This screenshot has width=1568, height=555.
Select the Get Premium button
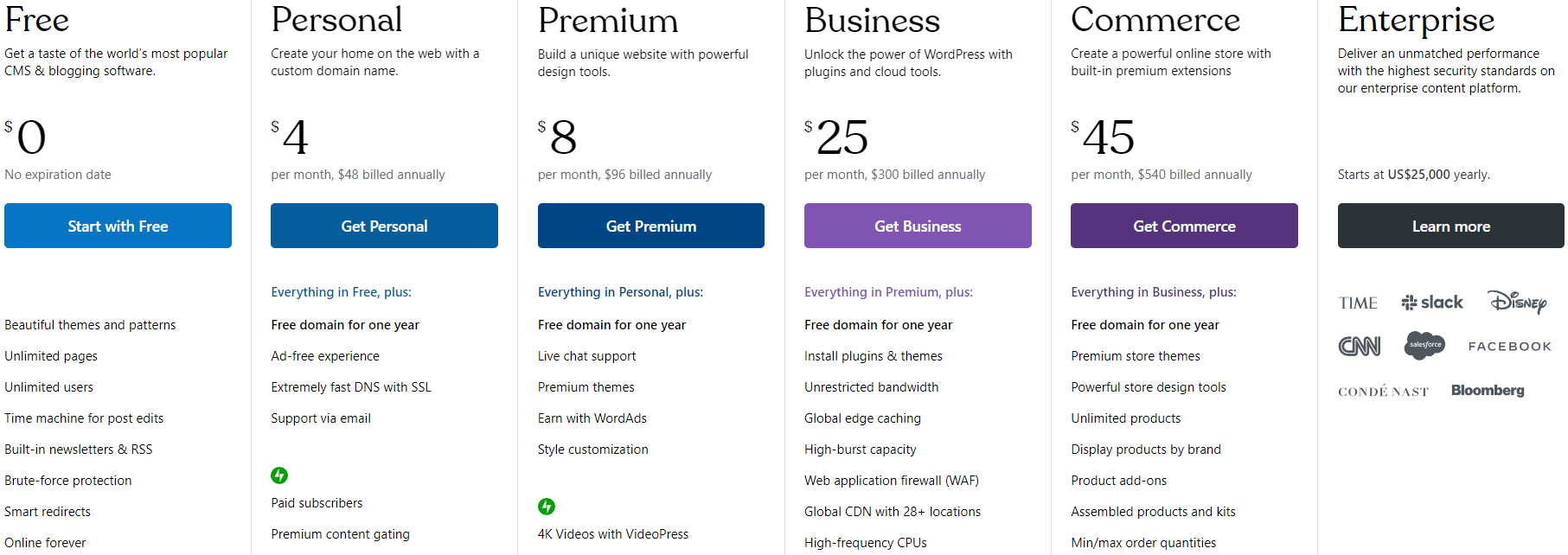(651, 226)
